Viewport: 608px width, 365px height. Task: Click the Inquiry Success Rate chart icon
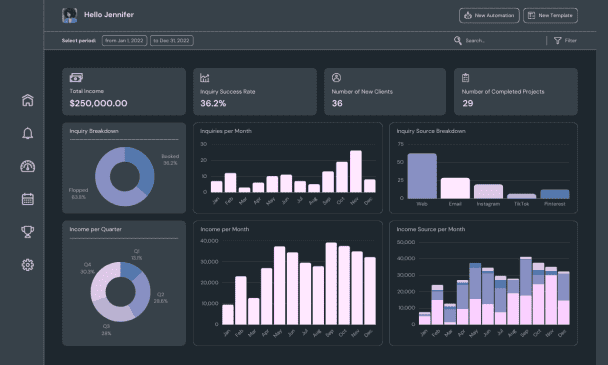pos(205,78)
